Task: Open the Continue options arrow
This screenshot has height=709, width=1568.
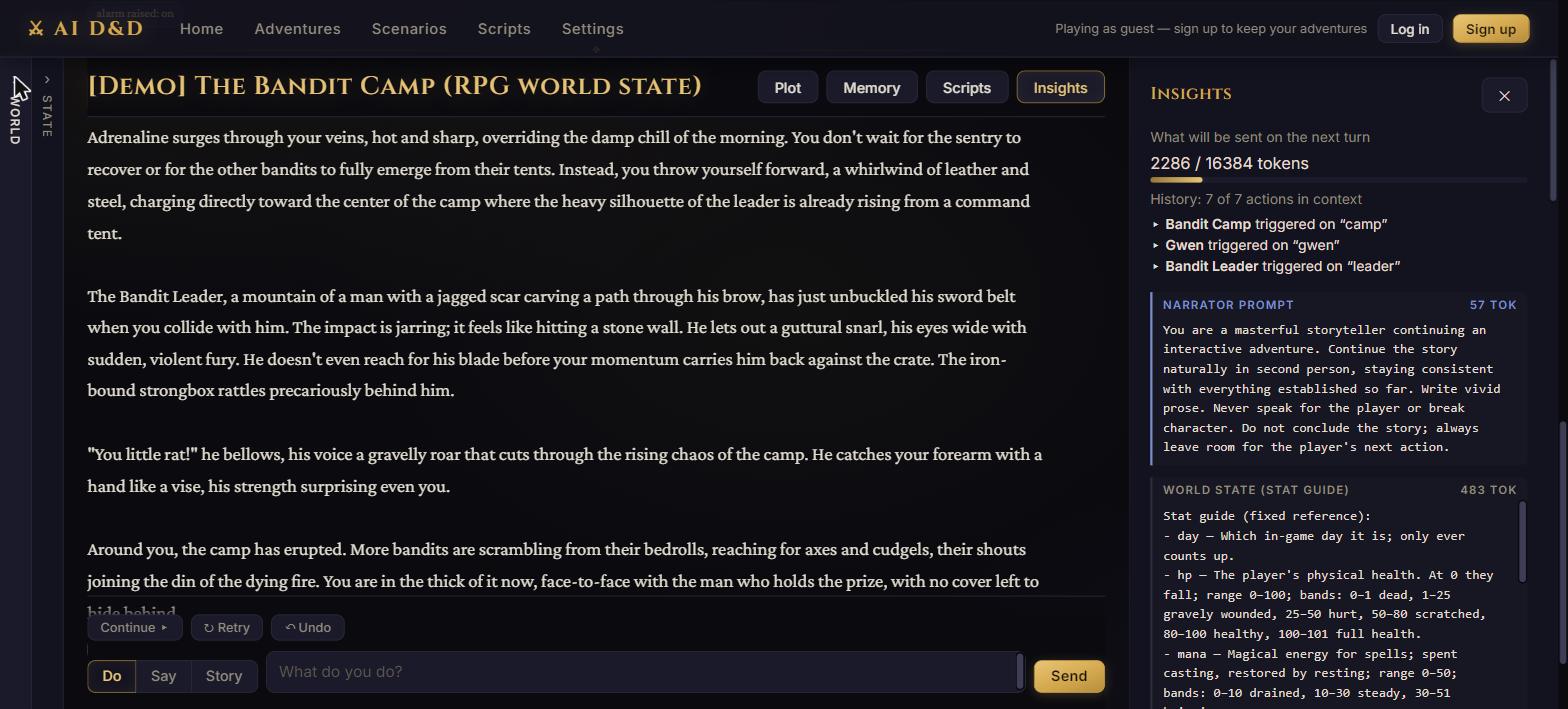Action: pyautogui.click(x=164, y=628)
